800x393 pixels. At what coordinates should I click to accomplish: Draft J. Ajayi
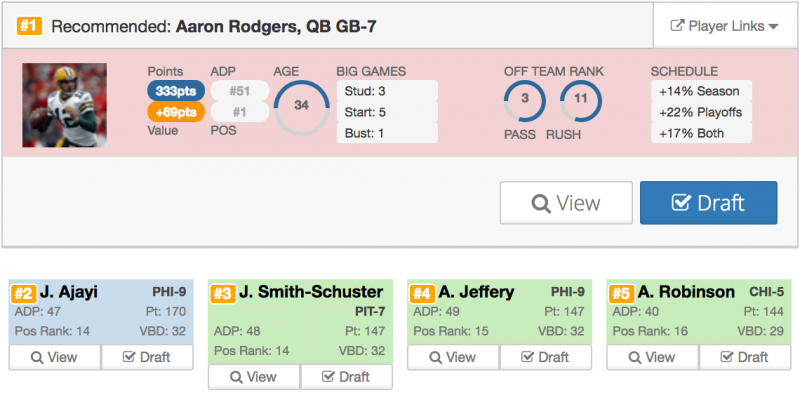[x=147, y=357]
